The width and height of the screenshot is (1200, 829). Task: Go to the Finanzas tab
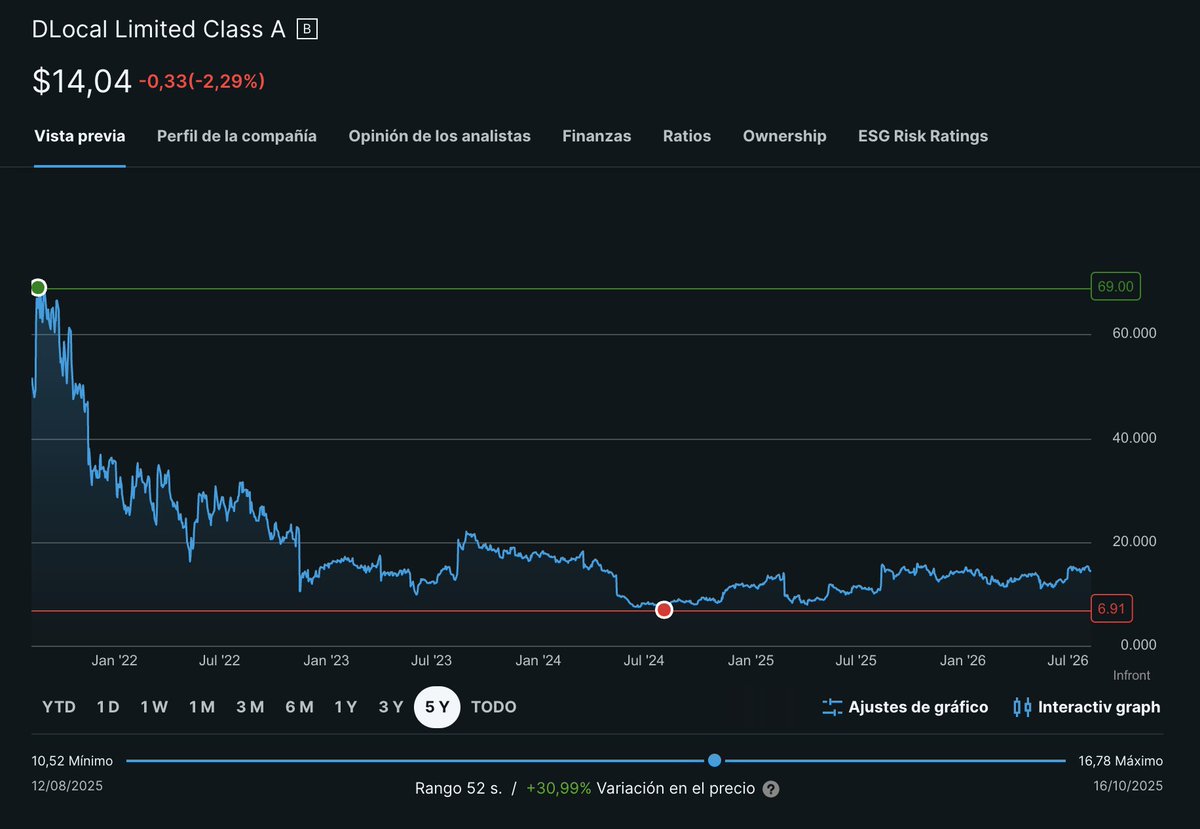[597, 136]
